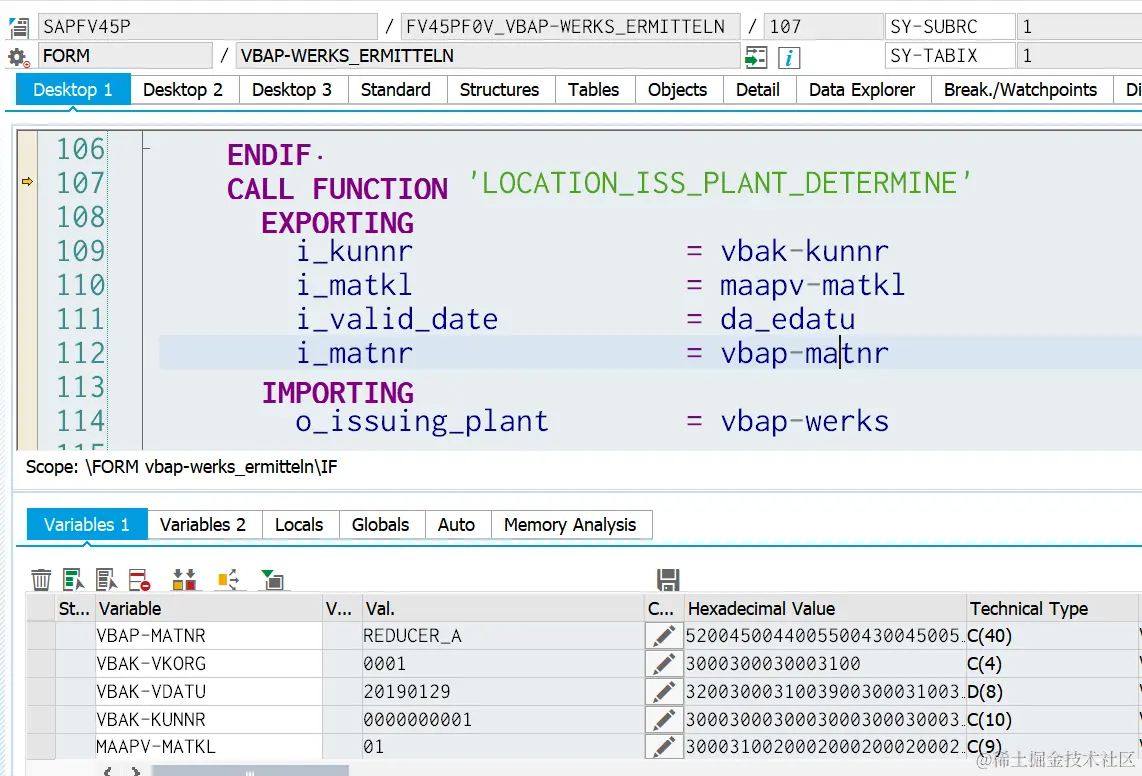This screenshot has width=1142, height=776.
Task: Click the orange figures icon in variables toolbar
Action: [184, 580]
